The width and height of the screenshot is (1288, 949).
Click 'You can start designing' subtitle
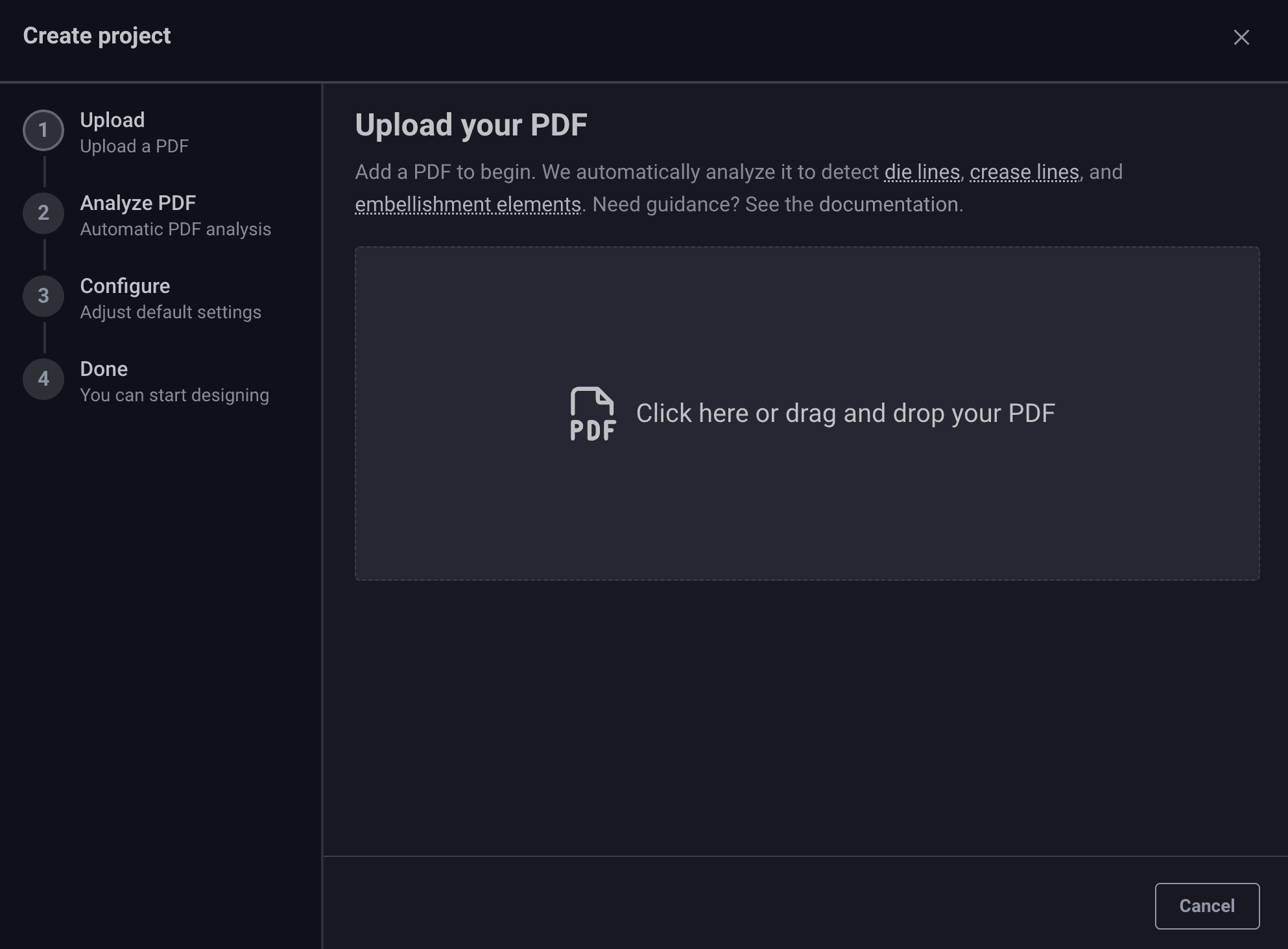point(174,395)
